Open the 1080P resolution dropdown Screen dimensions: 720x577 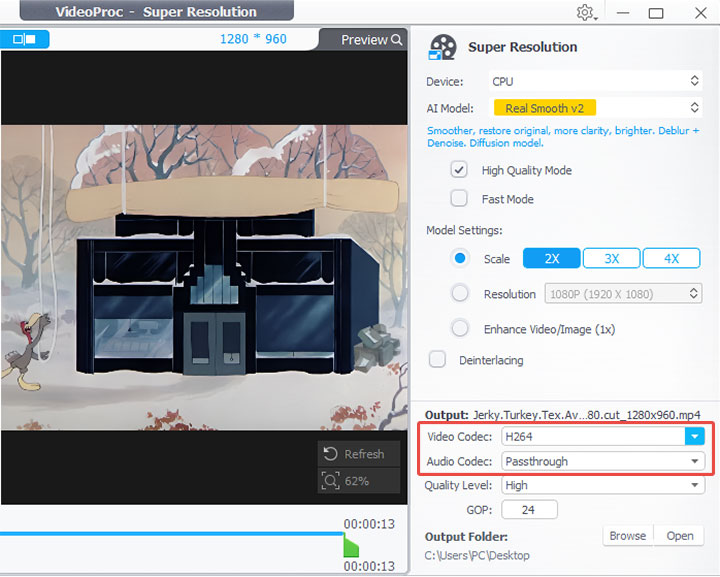(623, 294)
